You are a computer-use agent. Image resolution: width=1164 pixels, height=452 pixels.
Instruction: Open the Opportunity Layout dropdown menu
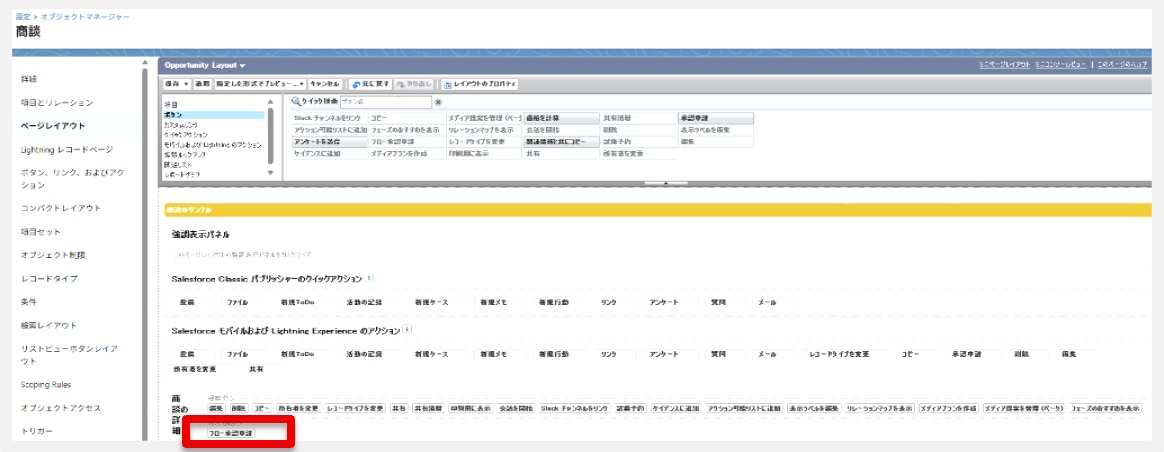tap(243, 65)
